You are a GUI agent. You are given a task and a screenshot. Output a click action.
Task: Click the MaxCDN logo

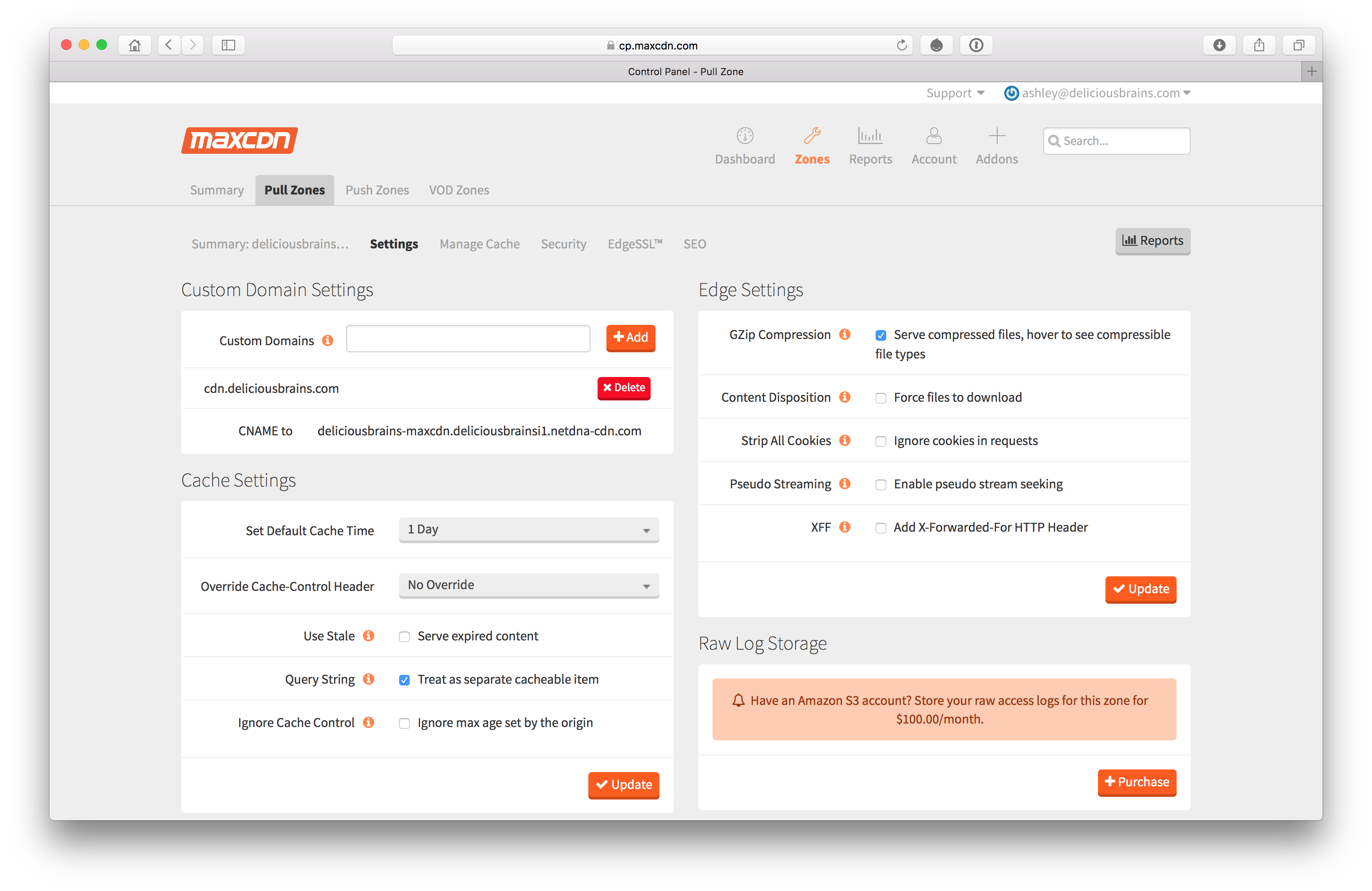pyautogui.click(x=239, y=140)
